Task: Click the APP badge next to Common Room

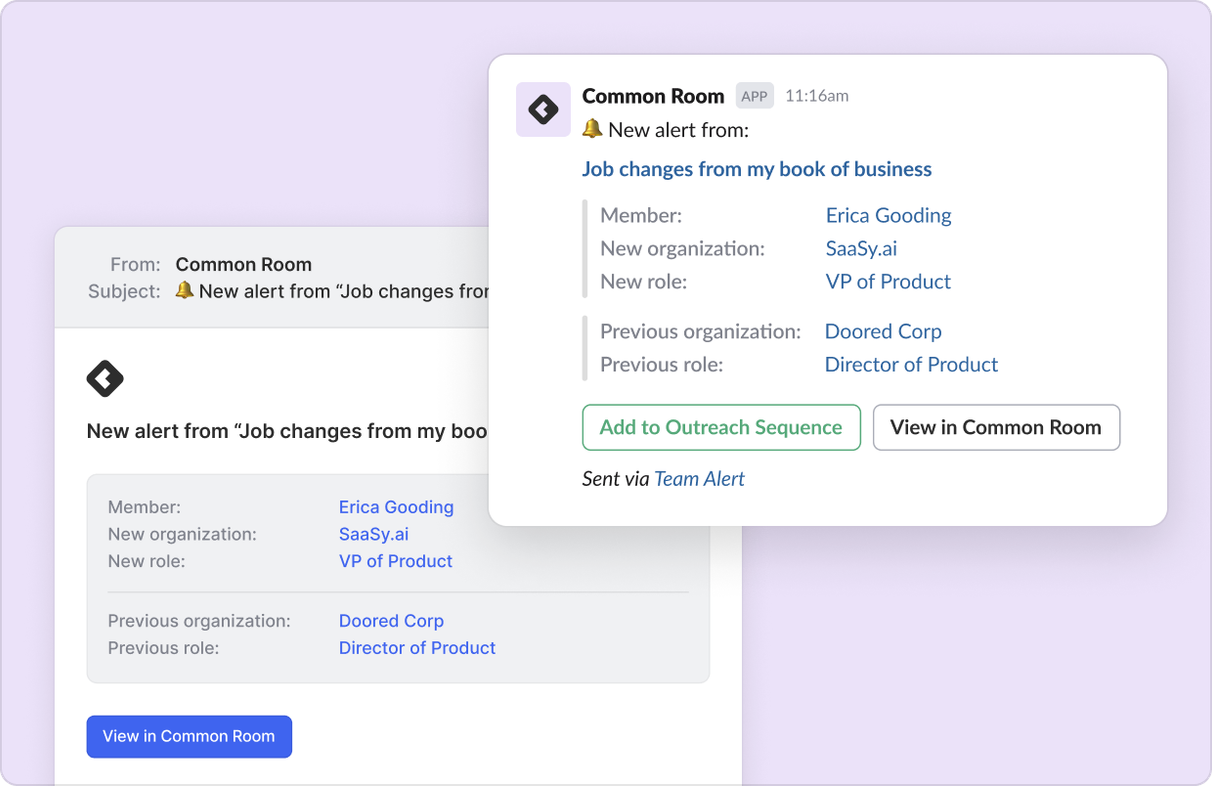Action: (x=755, y=96)
